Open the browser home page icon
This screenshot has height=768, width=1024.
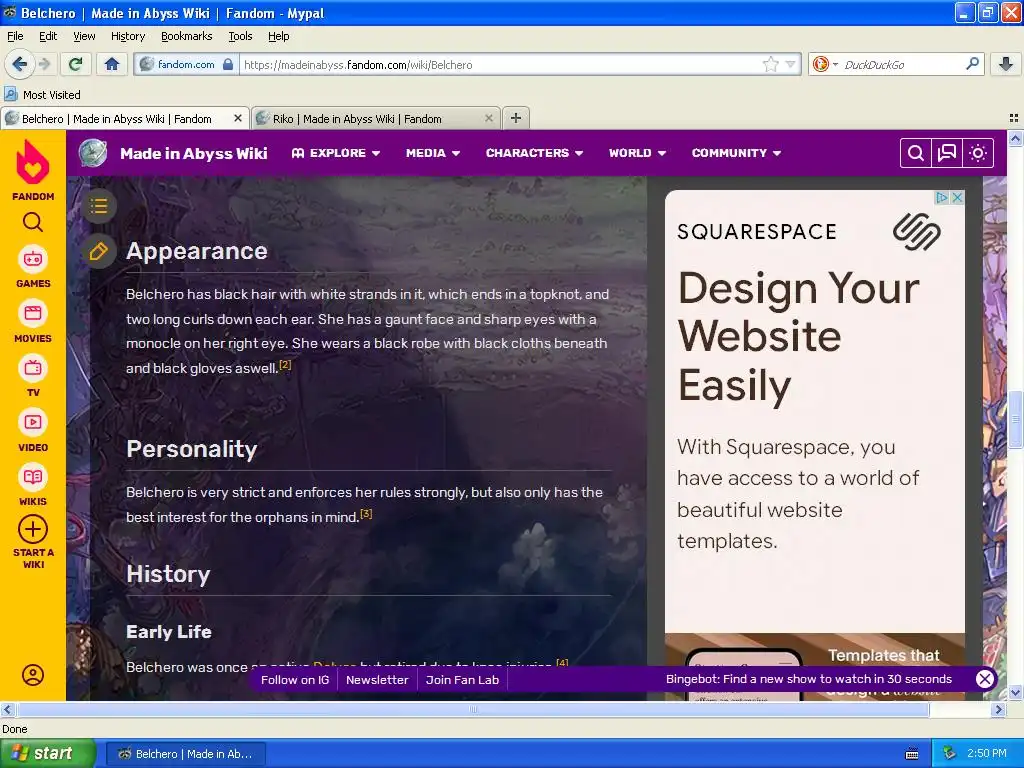112,64
